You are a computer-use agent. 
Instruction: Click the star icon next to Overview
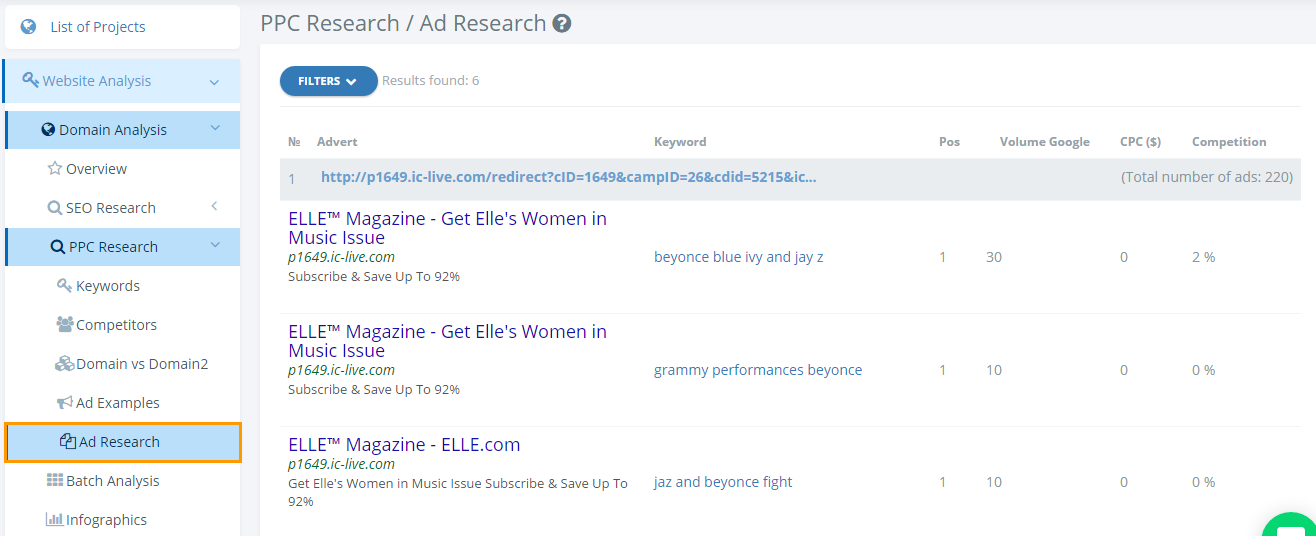click(x=55, y=169)
